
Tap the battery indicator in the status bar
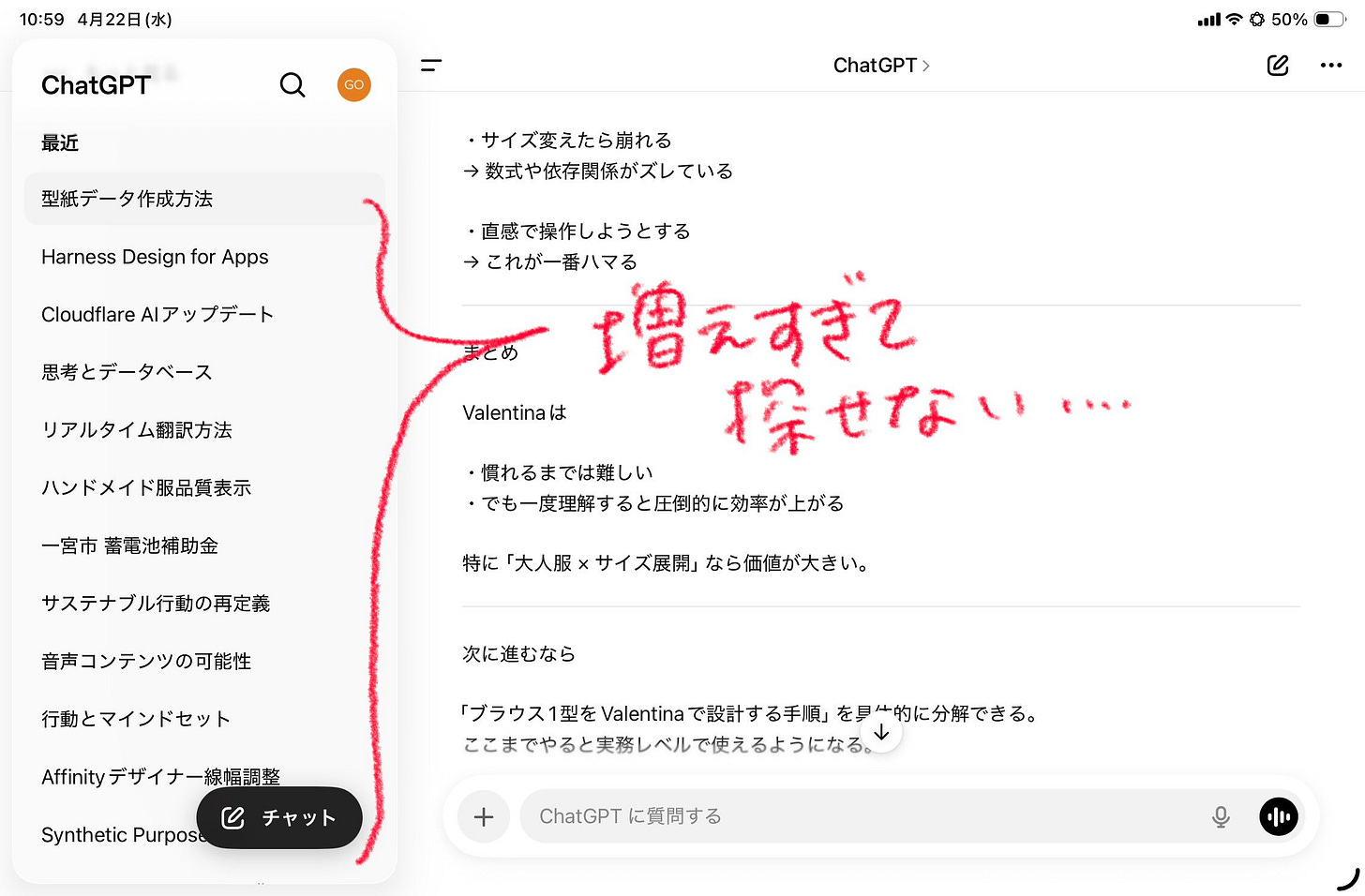tap(1329, 20)
